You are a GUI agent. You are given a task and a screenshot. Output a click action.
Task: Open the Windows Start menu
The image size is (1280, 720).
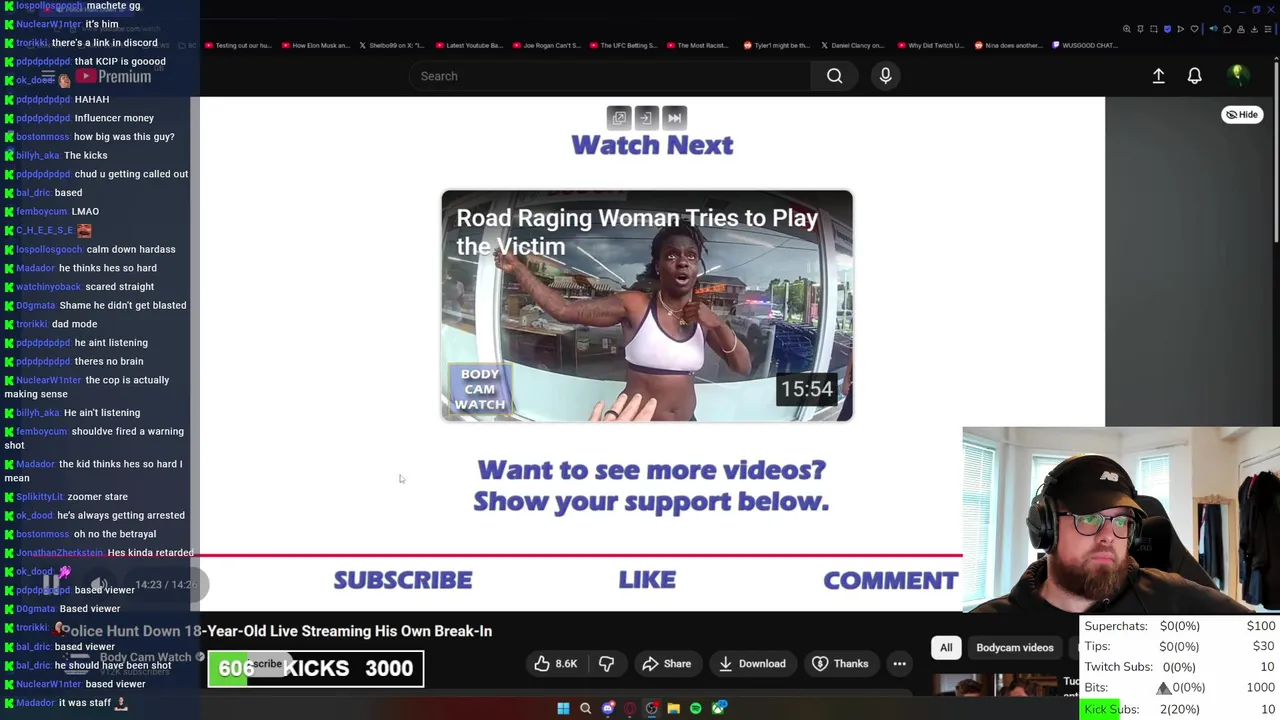tap(563, 709)
